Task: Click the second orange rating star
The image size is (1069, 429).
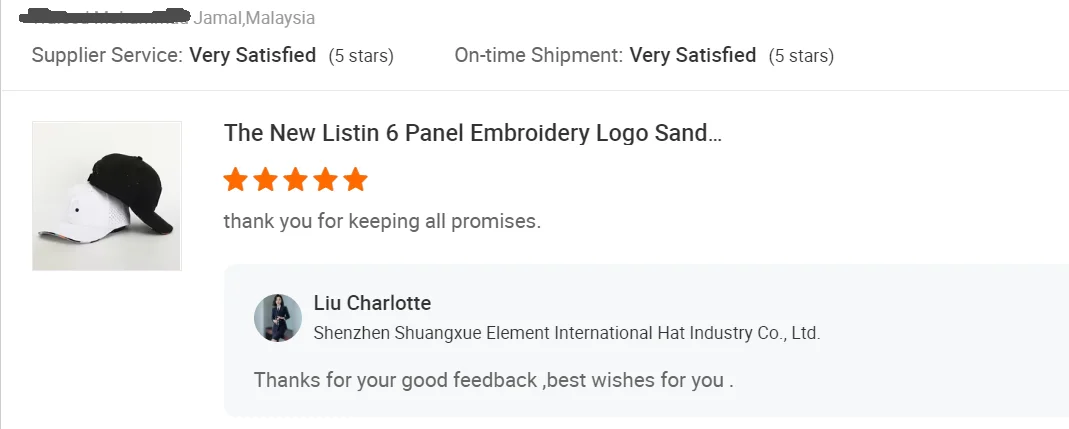Action: [x=266, y=180]
